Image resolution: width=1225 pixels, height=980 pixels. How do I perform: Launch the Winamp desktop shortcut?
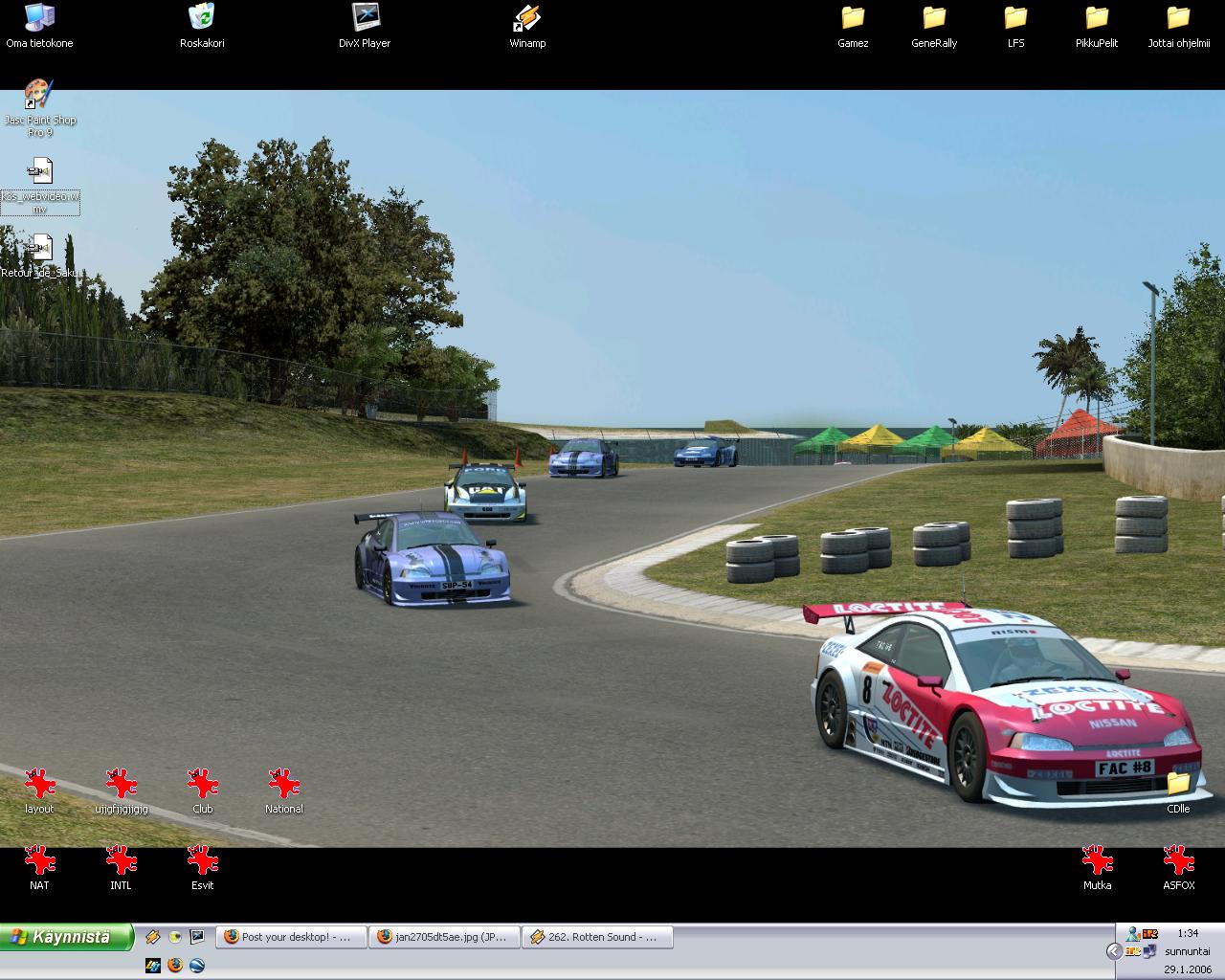coord(527,26)
